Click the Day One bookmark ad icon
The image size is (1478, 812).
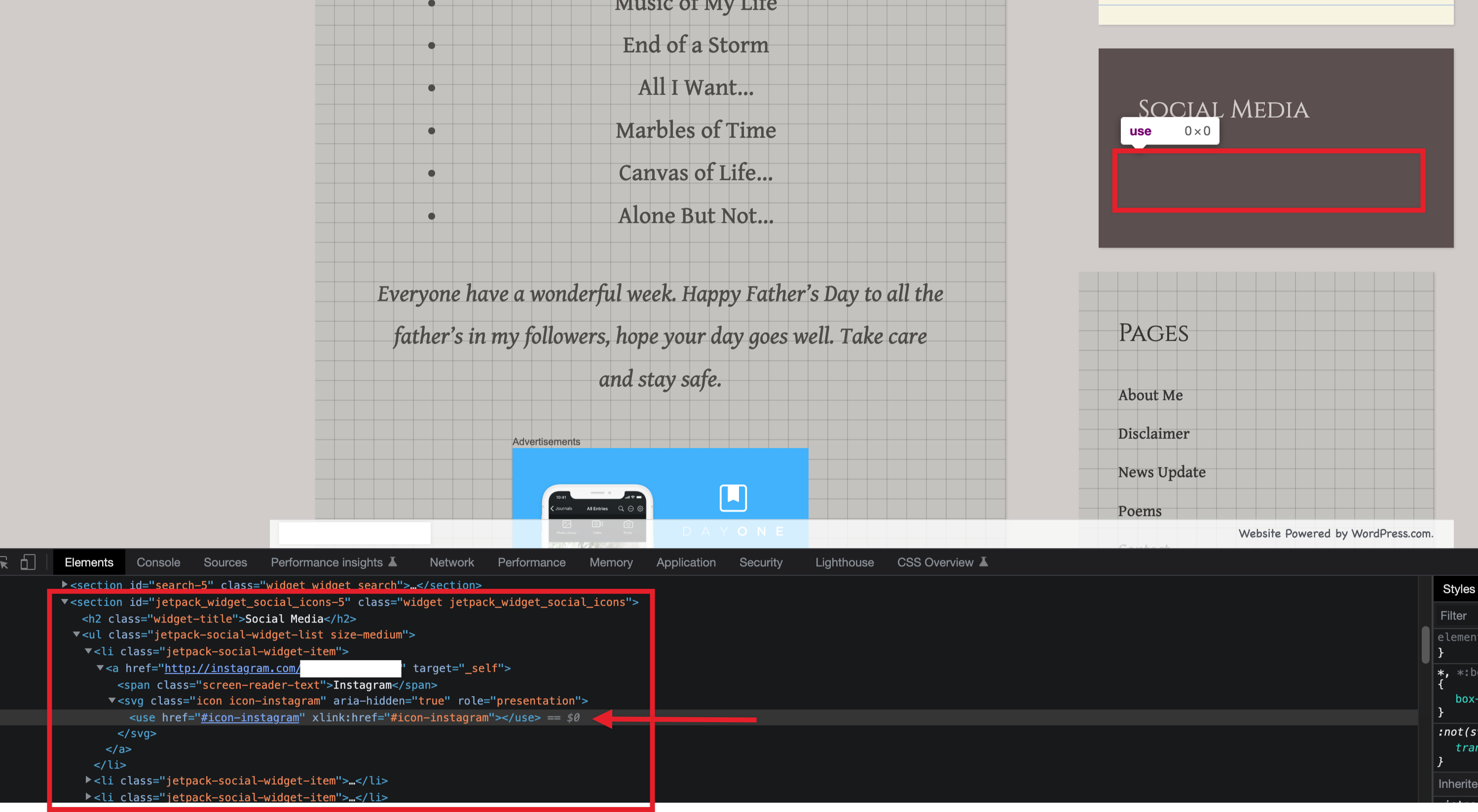coord(733,498)
